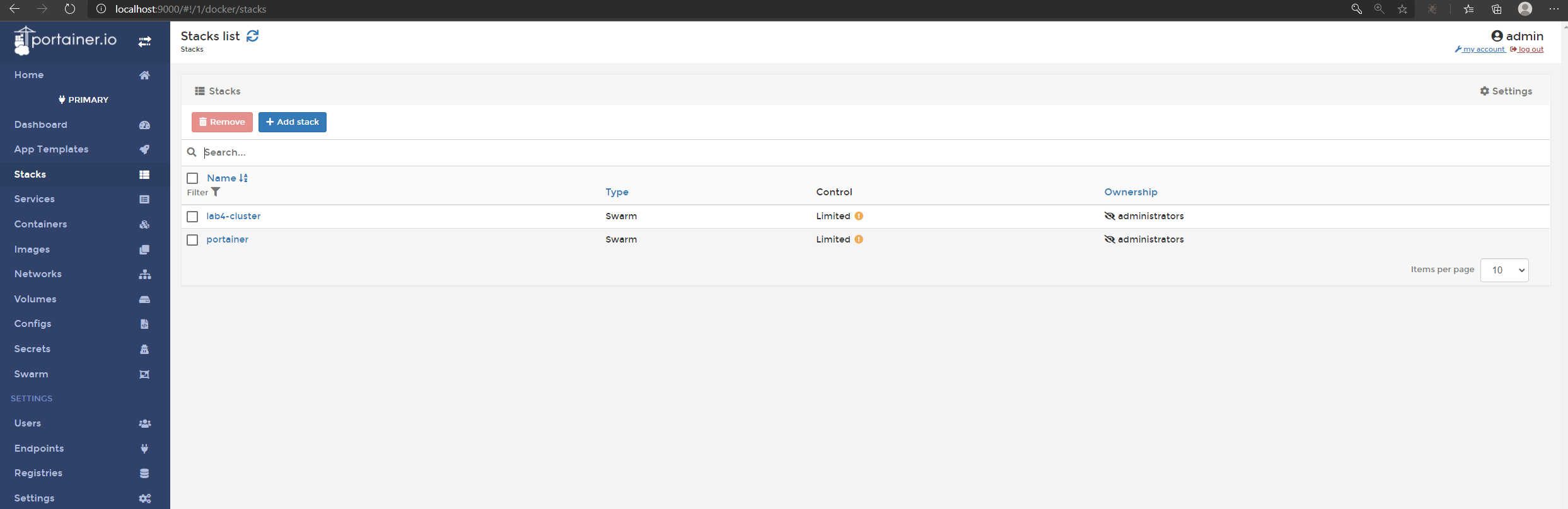Click the Volumes drive icon
1568x509 pixels.
pos(144,299)
